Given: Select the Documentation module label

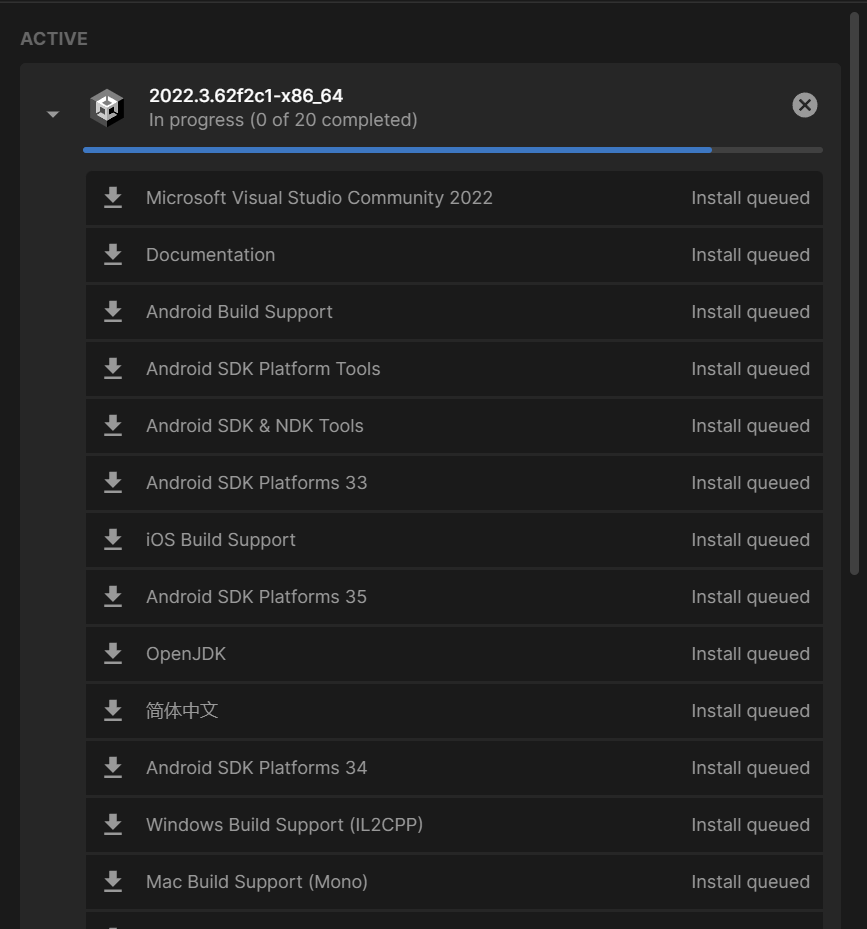Looking at the screenshot, I should 210,255.
